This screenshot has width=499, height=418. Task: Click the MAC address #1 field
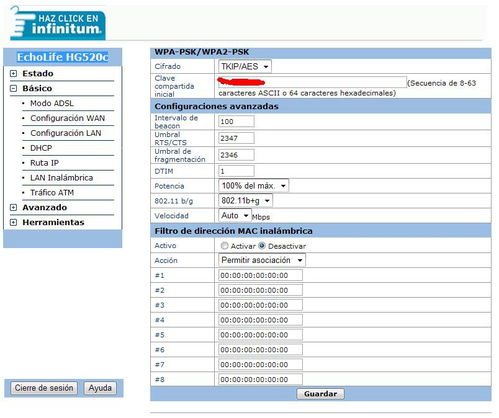pyautogui.click(x=261, y=275)
